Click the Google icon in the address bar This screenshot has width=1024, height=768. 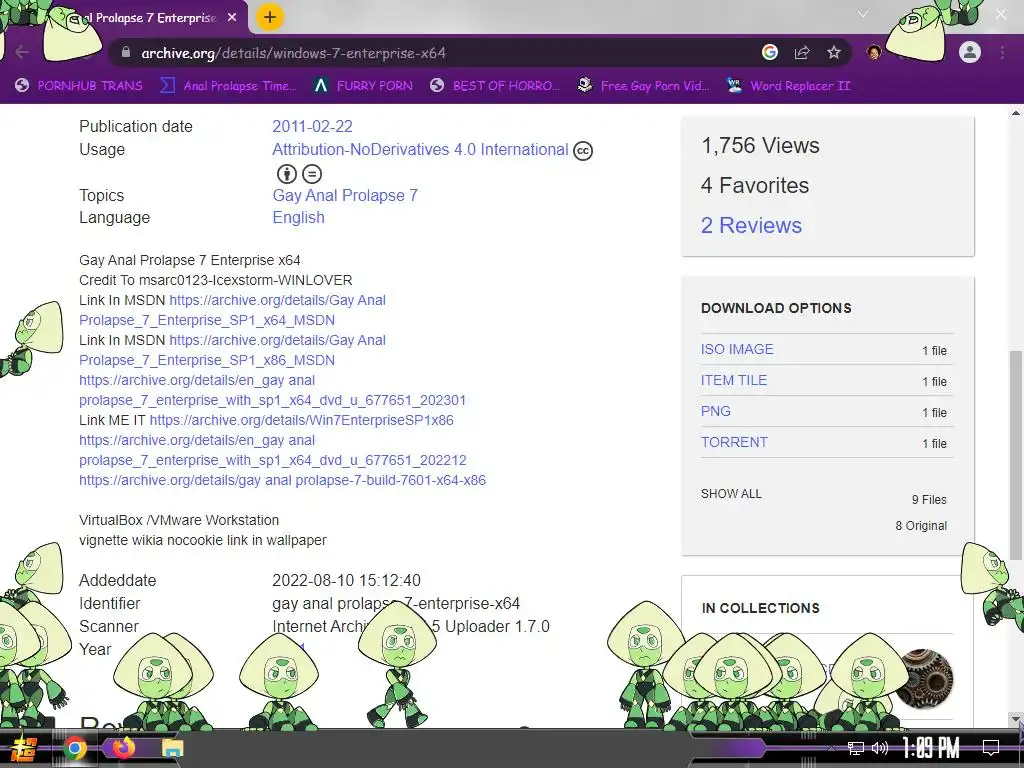click(x=770, y=52)
